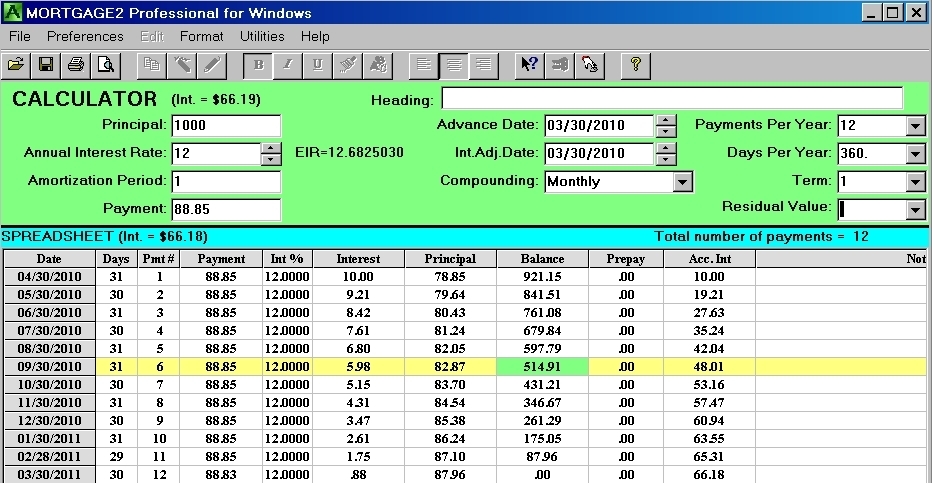Click into the Heading text field
The width and height of the screenshot is (932, 483).
(671, 99)
